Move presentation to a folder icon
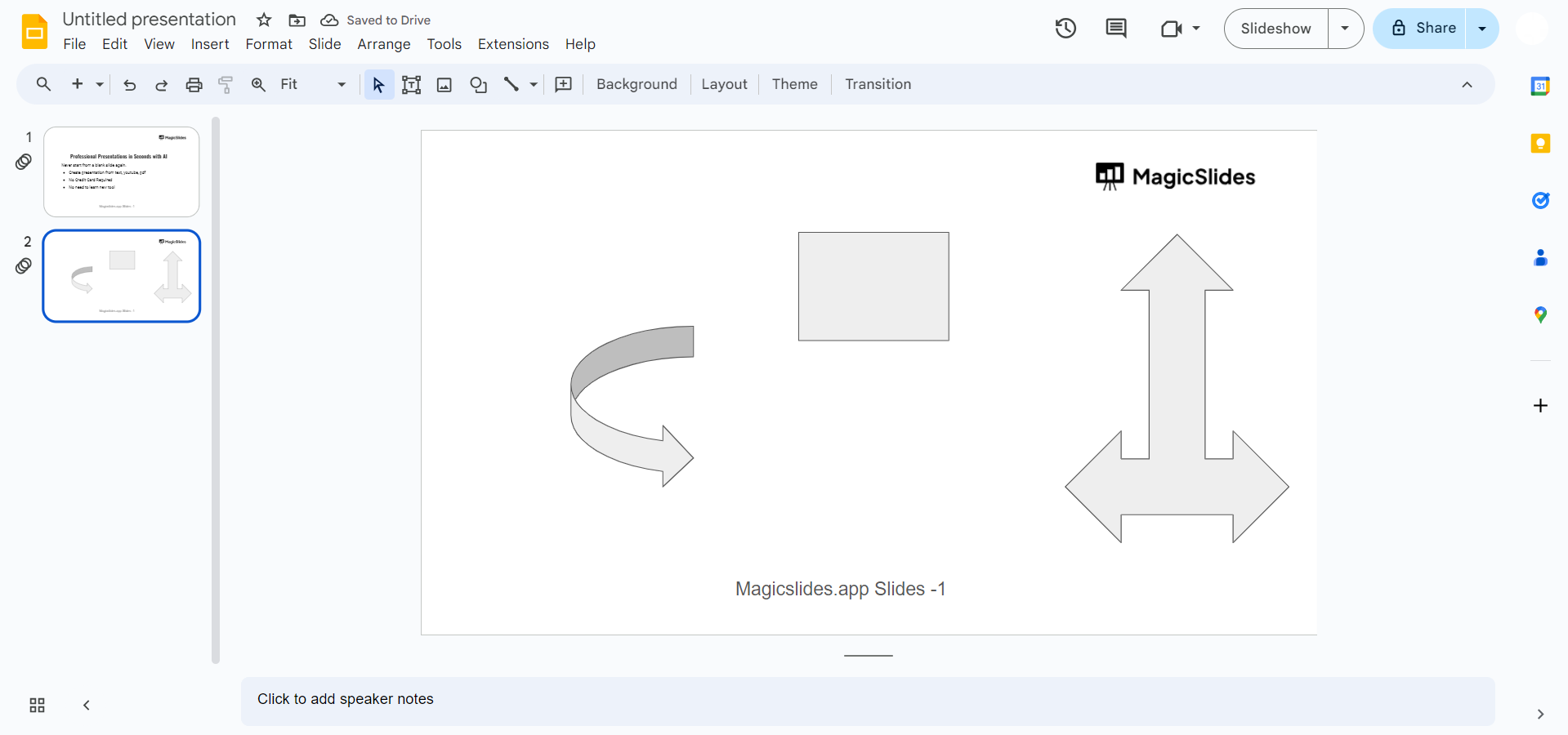Screen dimensions: 1568x735 [297, 20]
